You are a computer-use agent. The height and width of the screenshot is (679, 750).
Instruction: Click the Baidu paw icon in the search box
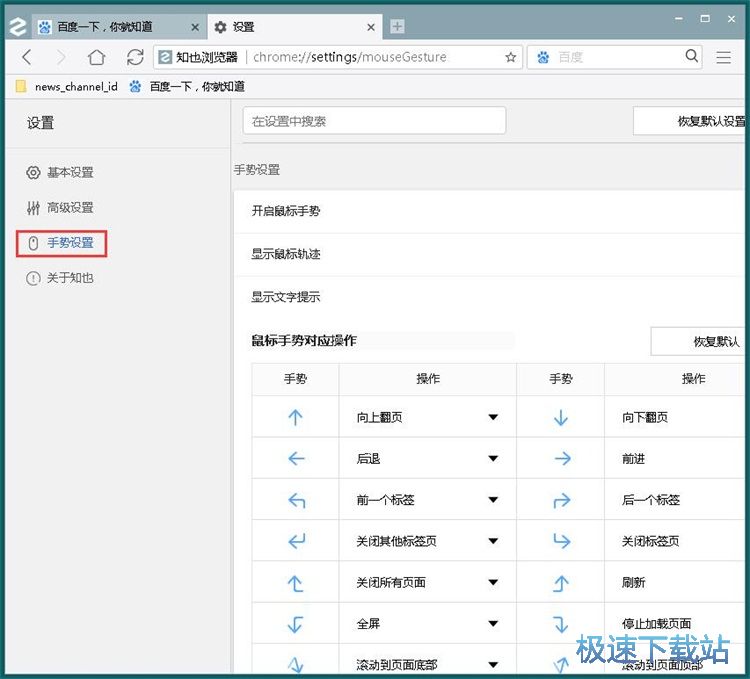coord(543,57)
